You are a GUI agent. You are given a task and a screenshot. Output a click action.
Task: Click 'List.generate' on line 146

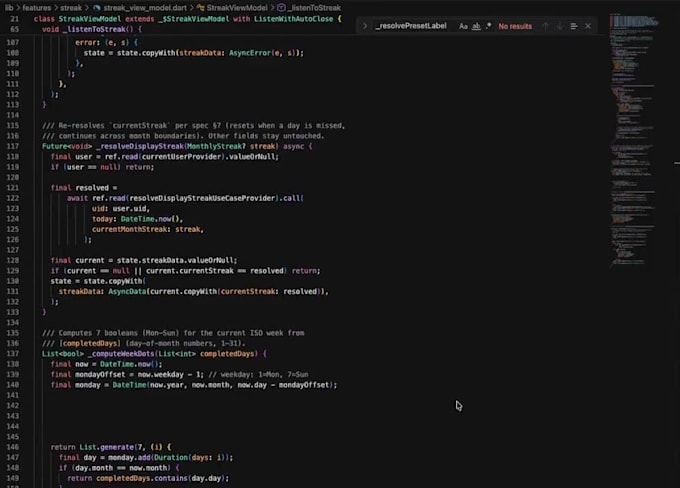pyautogui.click(x=107, y=447)
